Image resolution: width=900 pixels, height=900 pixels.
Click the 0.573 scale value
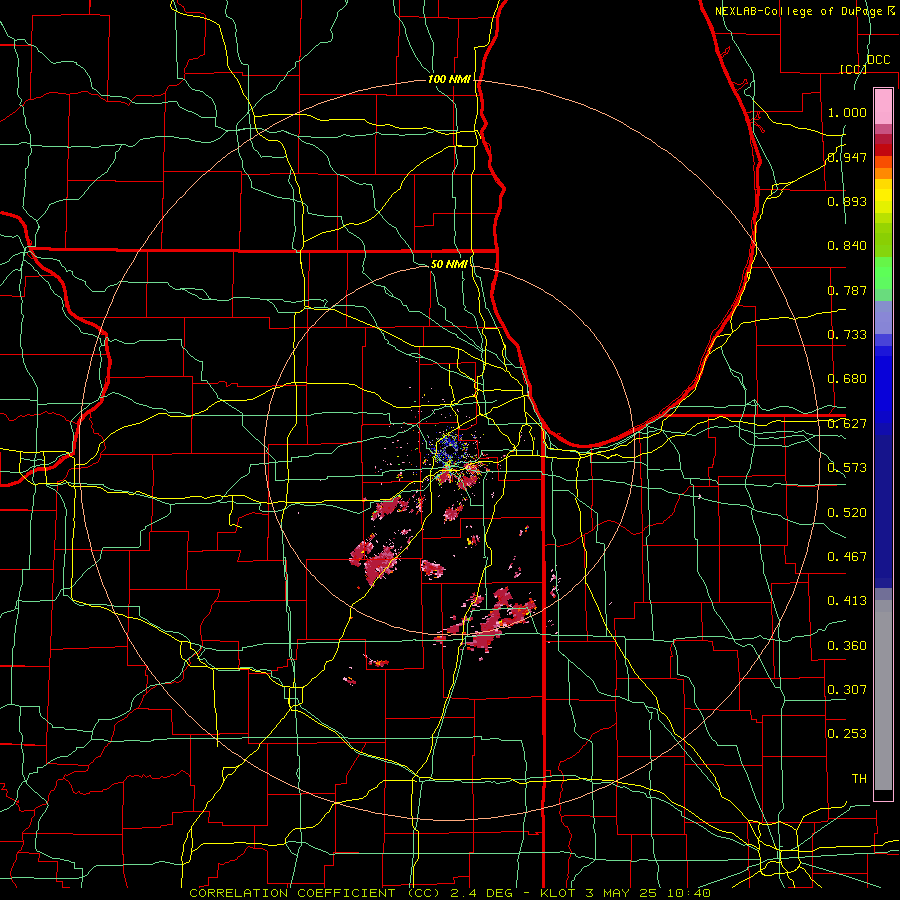(847, 468)
